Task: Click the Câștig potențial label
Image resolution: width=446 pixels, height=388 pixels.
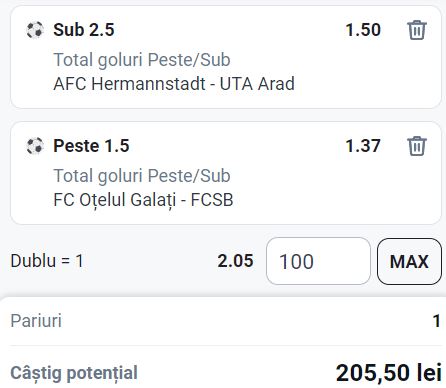Action: pos(74,373)
